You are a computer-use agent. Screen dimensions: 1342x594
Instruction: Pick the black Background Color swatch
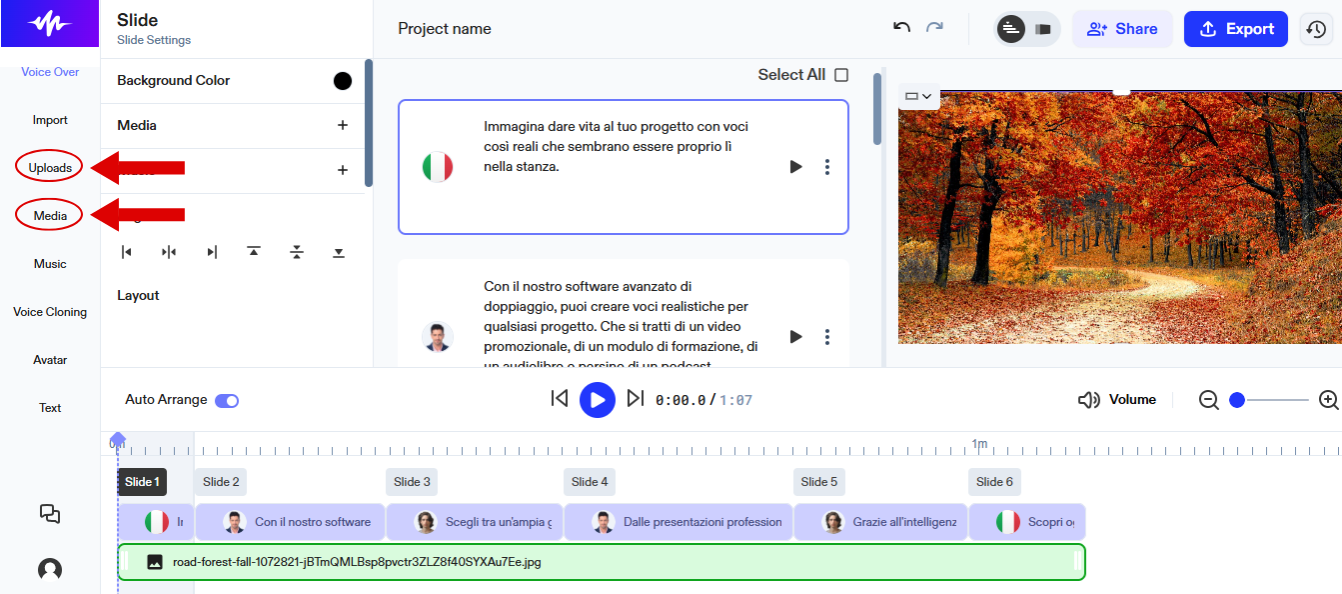(342, 81)
